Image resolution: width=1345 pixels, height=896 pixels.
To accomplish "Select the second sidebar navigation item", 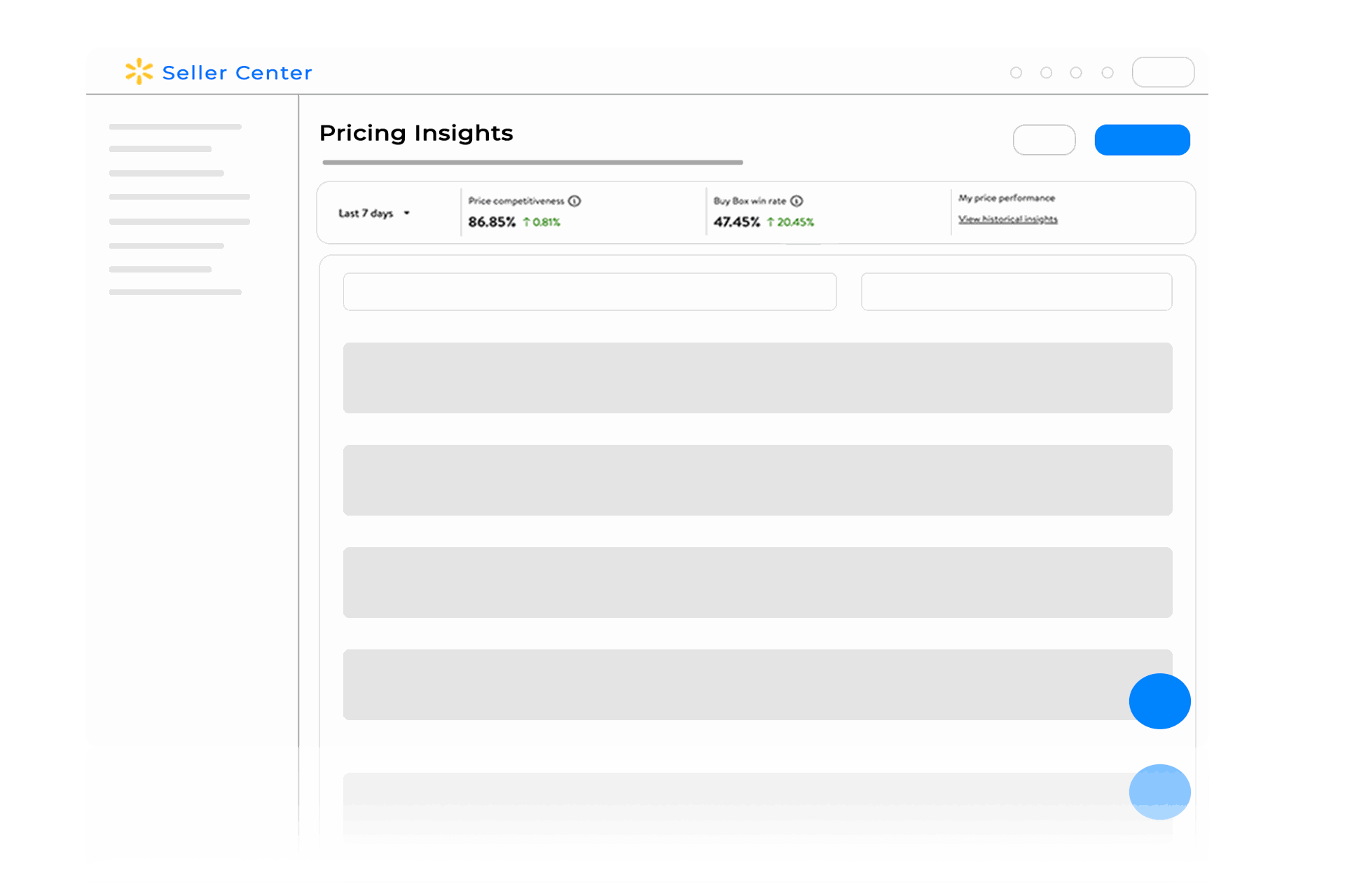I will (x=160, y=149).
